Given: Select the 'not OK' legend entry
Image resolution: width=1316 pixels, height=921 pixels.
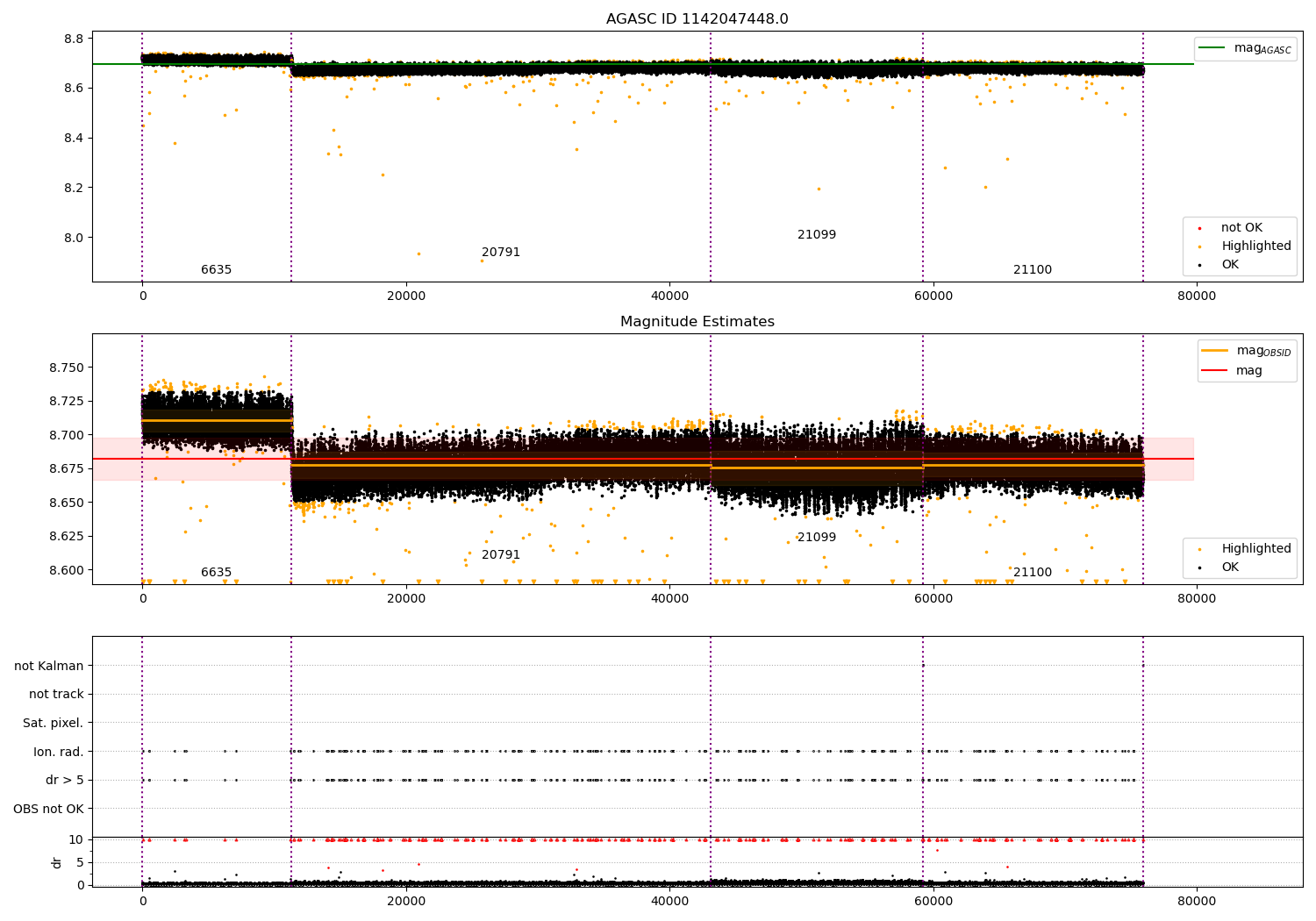Looking at the screenshot, I should click(x=1241, y=228).
